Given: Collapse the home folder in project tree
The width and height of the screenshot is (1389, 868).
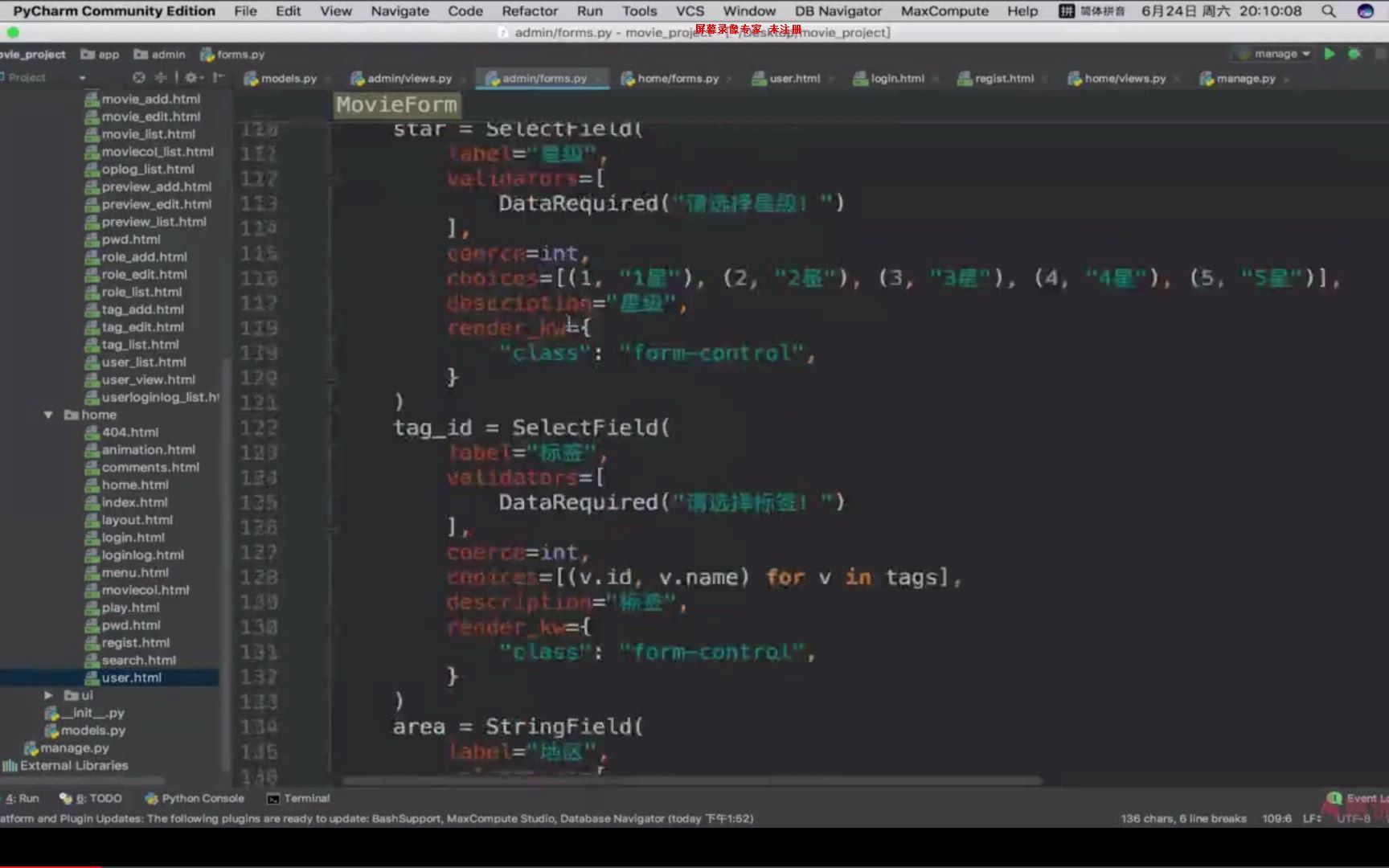Looking at the screenshot, I should pos(48,415).
